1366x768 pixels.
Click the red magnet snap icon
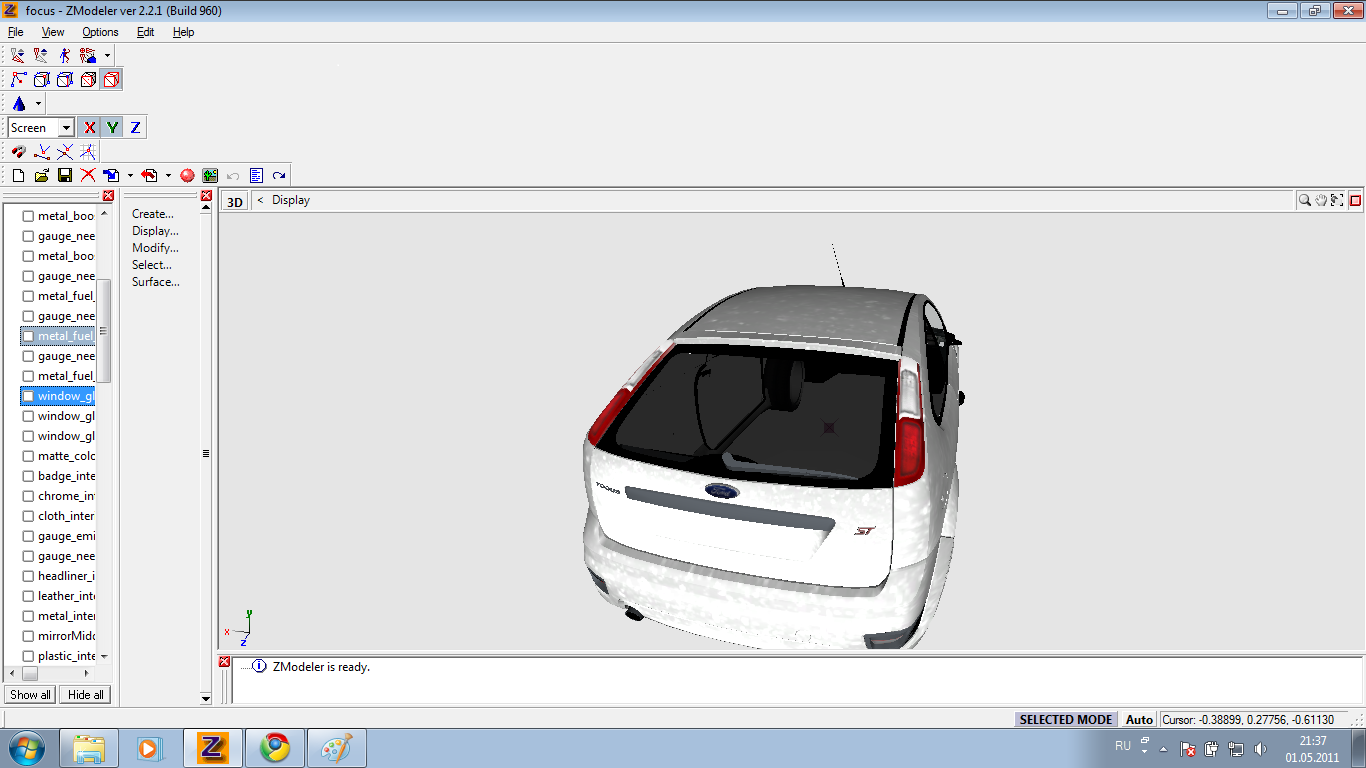(18, 151)
